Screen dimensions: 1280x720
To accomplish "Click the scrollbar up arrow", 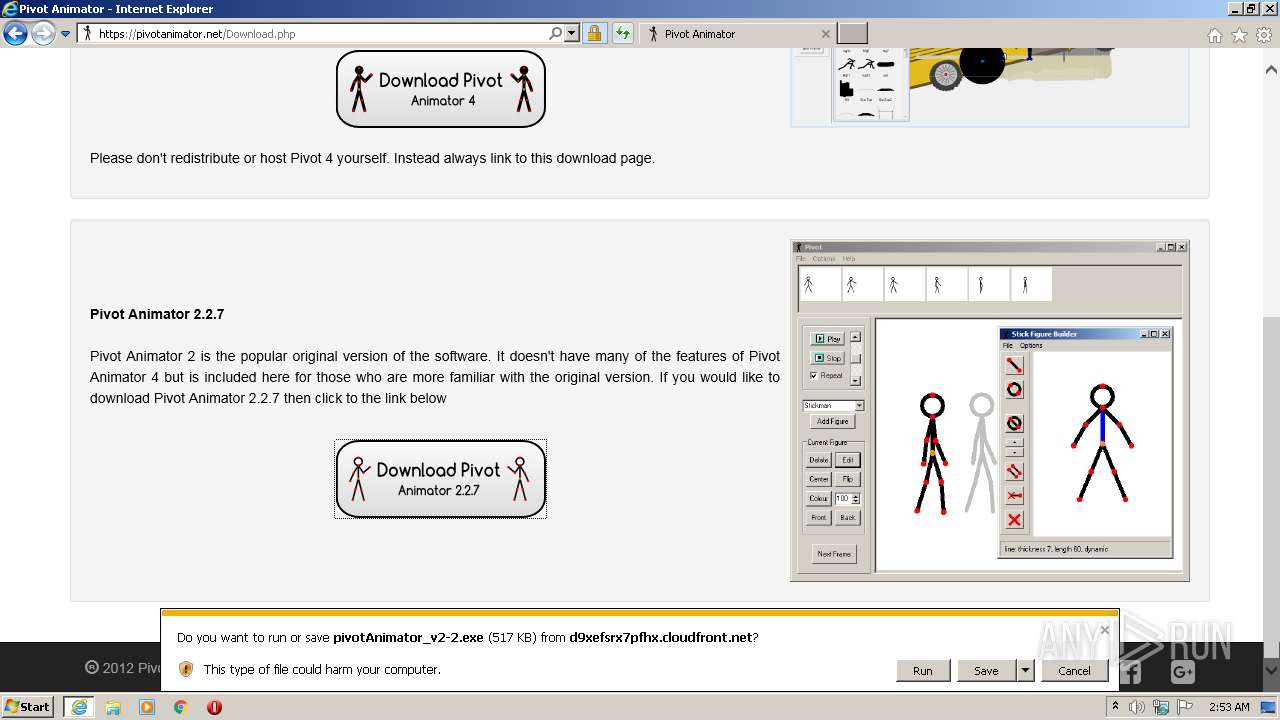I will [1271, 70].
